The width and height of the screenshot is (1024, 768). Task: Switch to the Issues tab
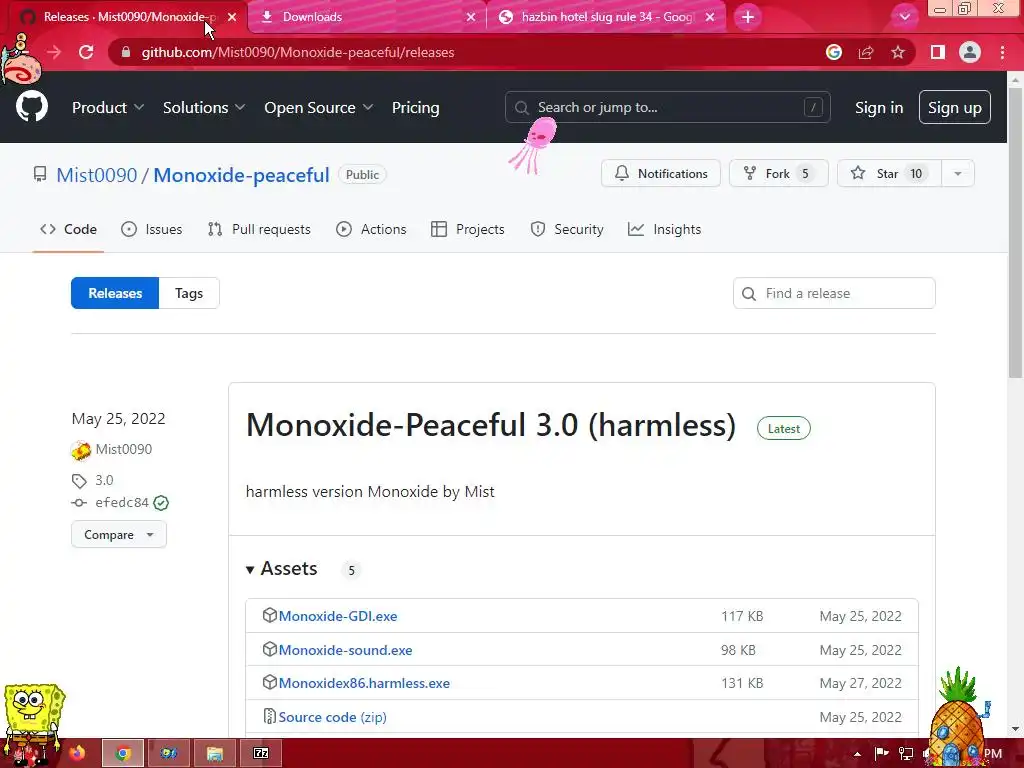click(152, 229)
